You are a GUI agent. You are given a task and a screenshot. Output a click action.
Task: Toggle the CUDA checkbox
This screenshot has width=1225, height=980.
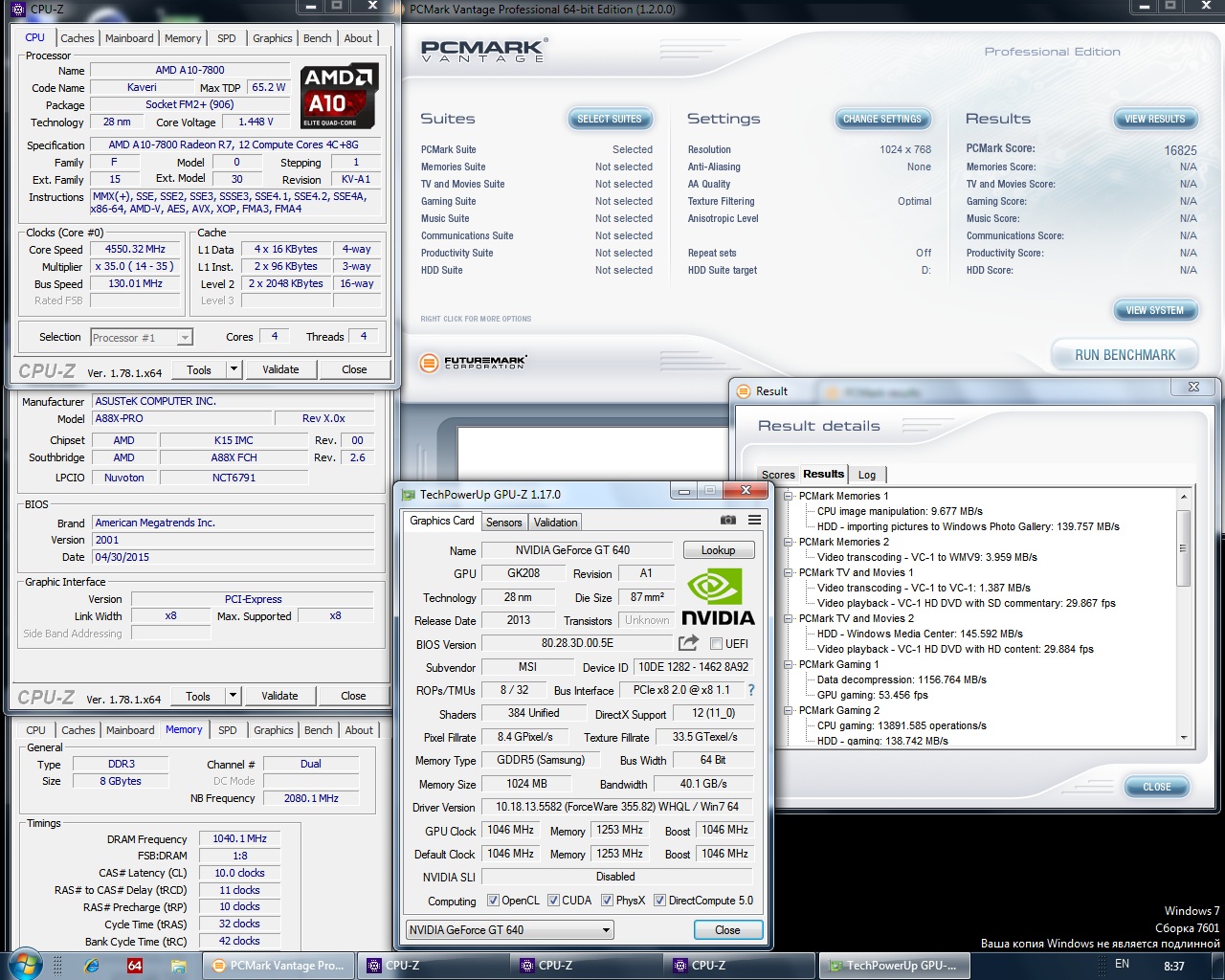click(553, 901)
